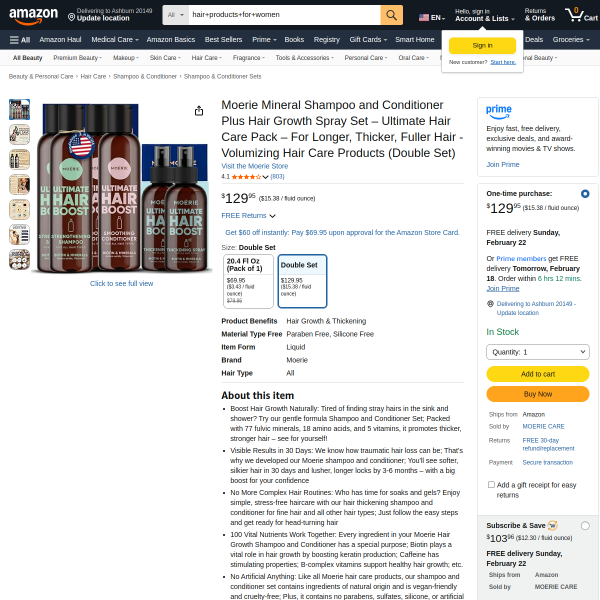Open the Quantity dropdown
The image size is (600, 600).
coord(538,352)
